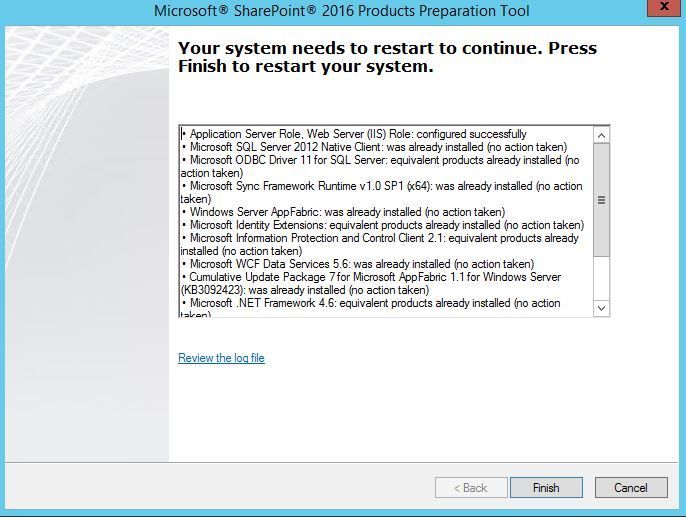This screenshot has height=517, width=686.
Task: Click the restart to continue heading text
Action: pos(387,57)
